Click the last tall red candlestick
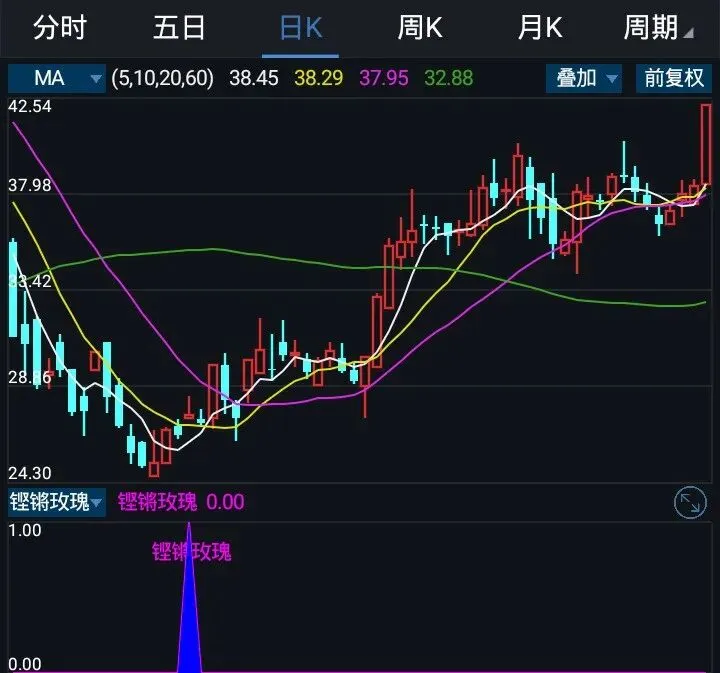Viewport: 720px width, 673px height. [x=706, y=144]
